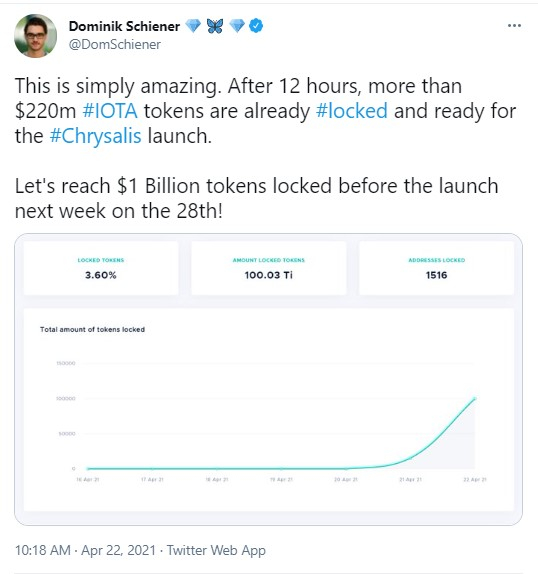Open the #IOTA hashtag link
Image resolution: width=538 pixels, height=574 pixels.
click(x=110, y=111)
